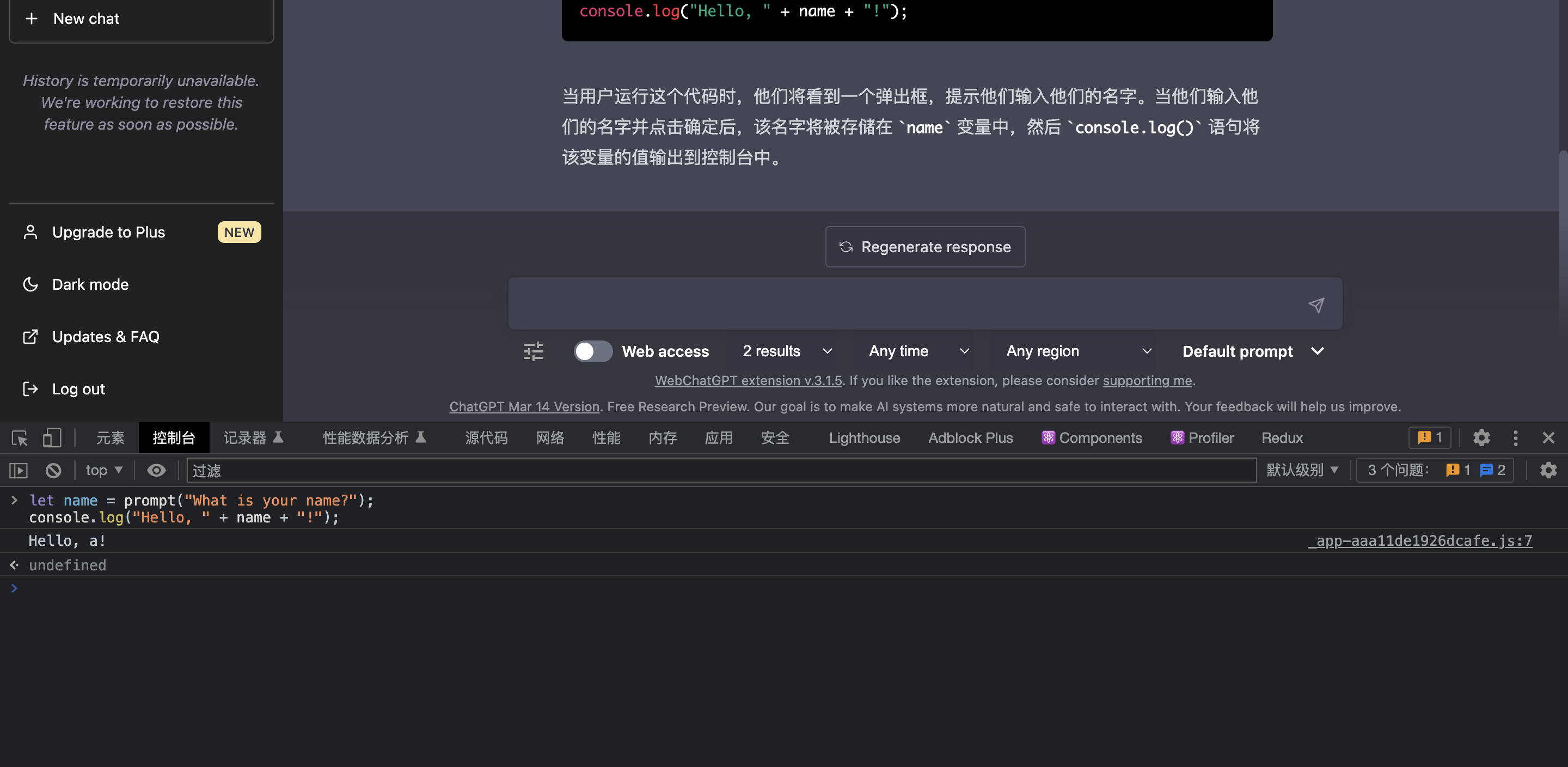Open Upgrade to Plus option

[141, 232]
